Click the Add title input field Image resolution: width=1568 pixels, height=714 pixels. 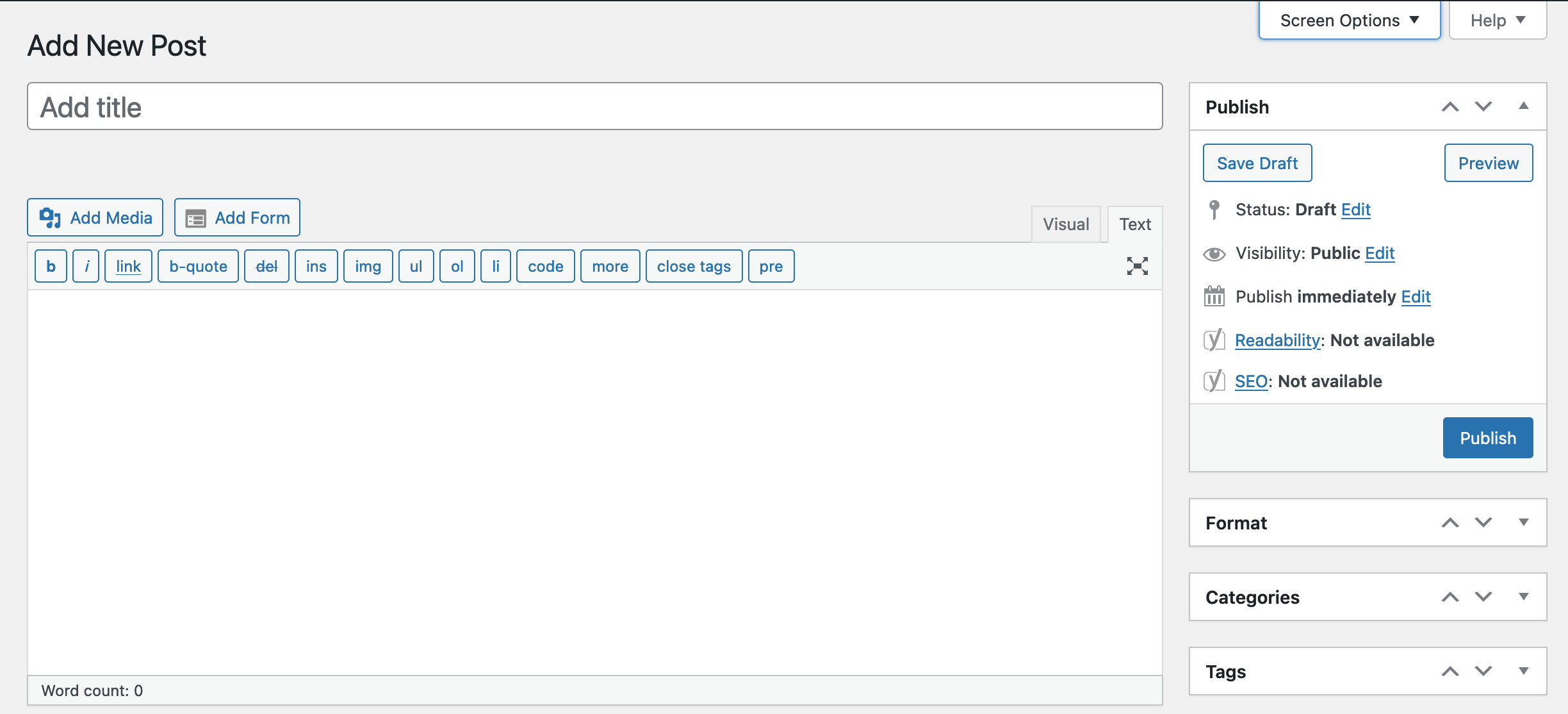click(x=596, y=107)
